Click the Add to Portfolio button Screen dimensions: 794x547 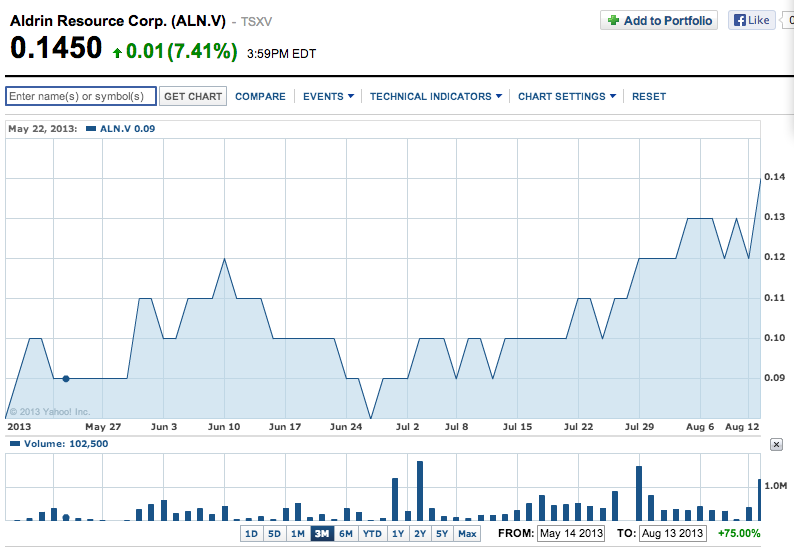[659, 20]
